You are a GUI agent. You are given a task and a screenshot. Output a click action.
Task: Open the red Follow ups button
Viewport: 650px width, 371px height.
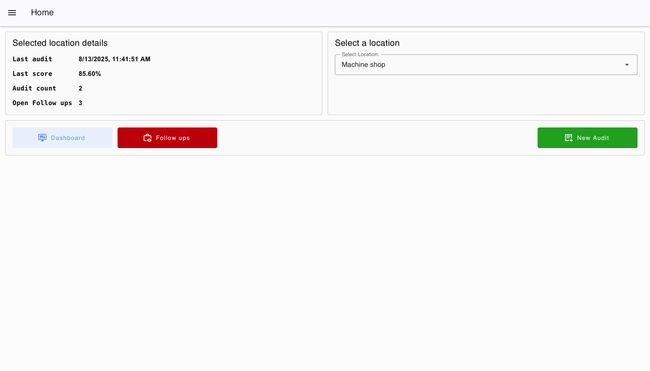tap(167, 138)
